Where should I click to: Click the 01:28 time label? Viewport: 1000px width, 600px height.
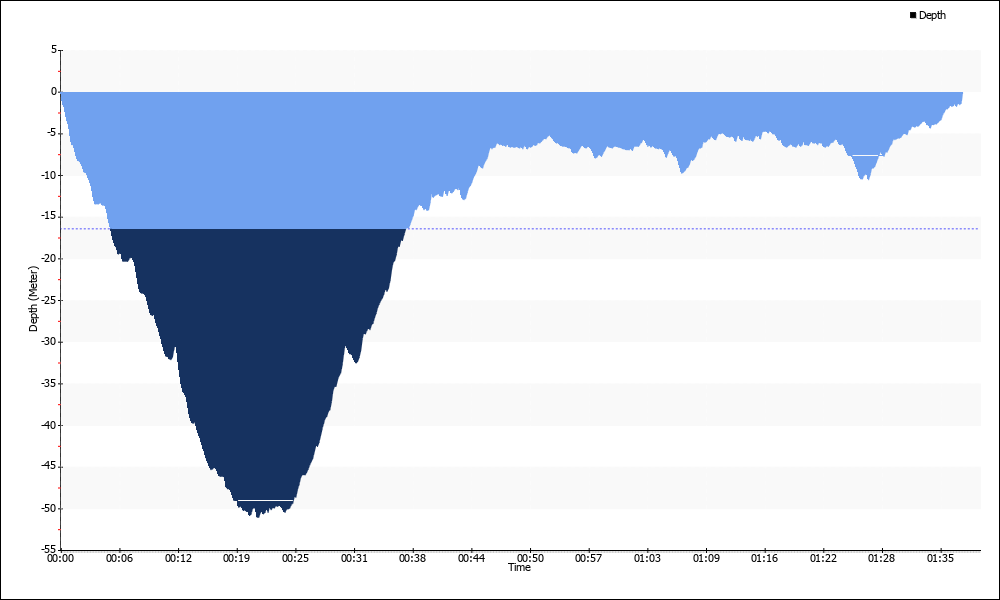[x=881, y=559]
